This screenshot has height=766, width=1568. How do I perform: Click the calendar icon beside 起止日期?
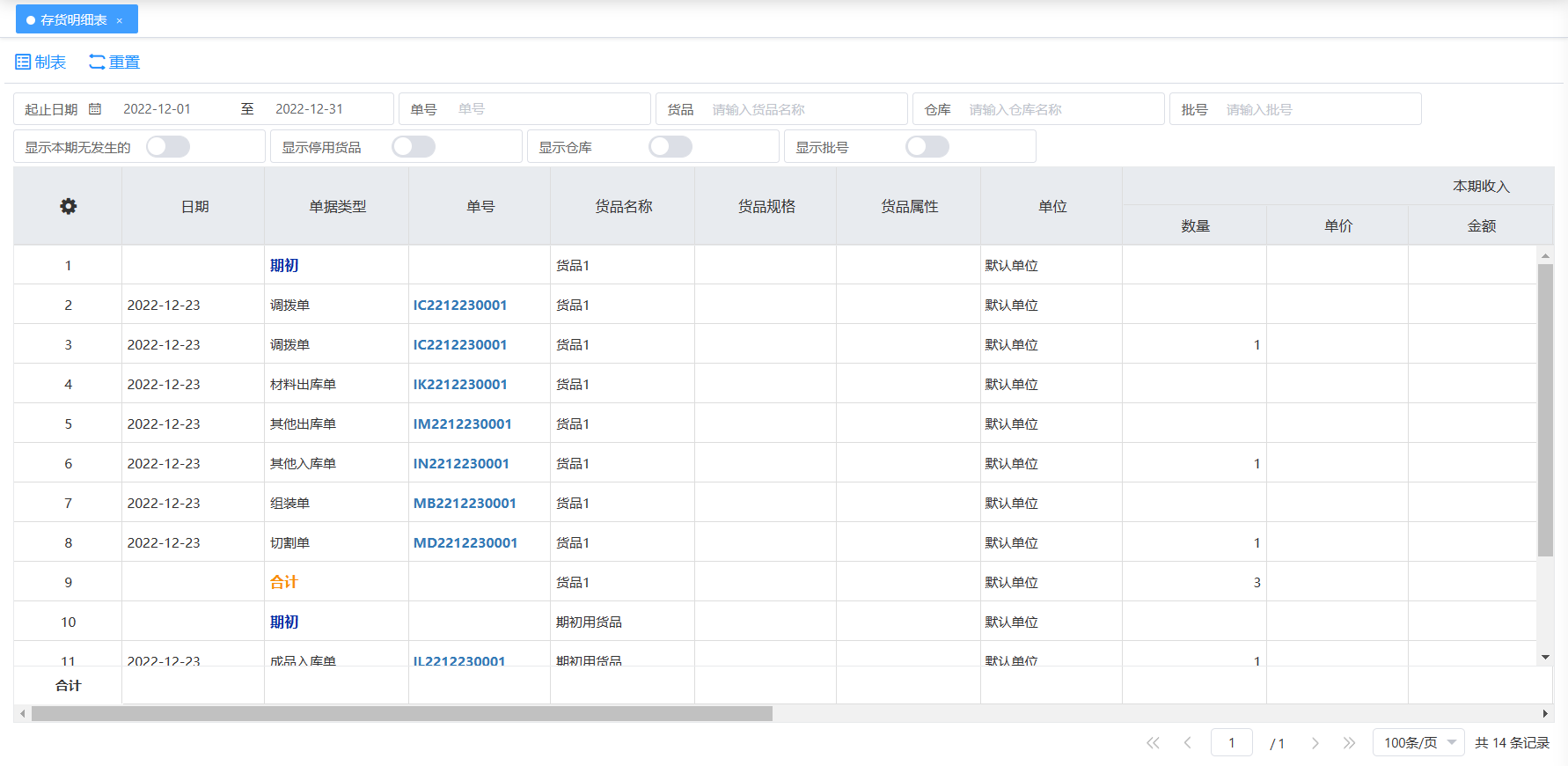pos(95,109)
